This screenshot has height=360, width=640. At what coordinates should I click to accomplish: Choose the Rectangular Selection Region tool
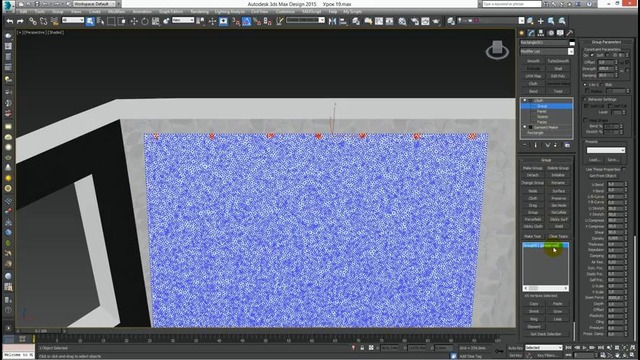coord(111,21)
